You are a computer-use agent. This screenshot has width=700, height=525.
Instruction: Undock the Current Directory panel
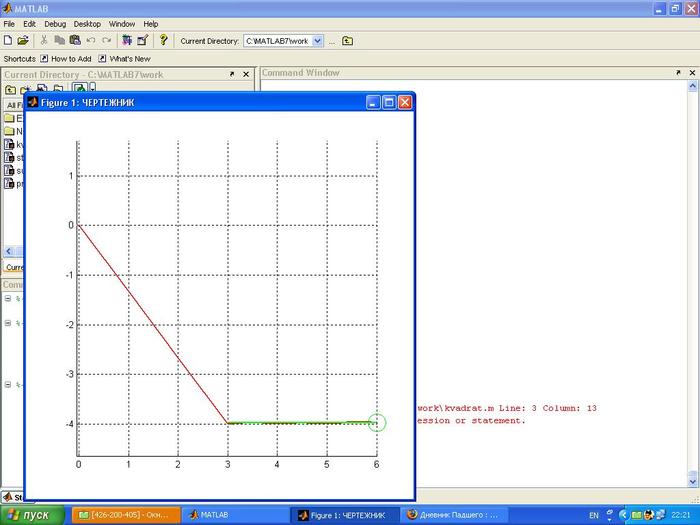coord(232,74)
